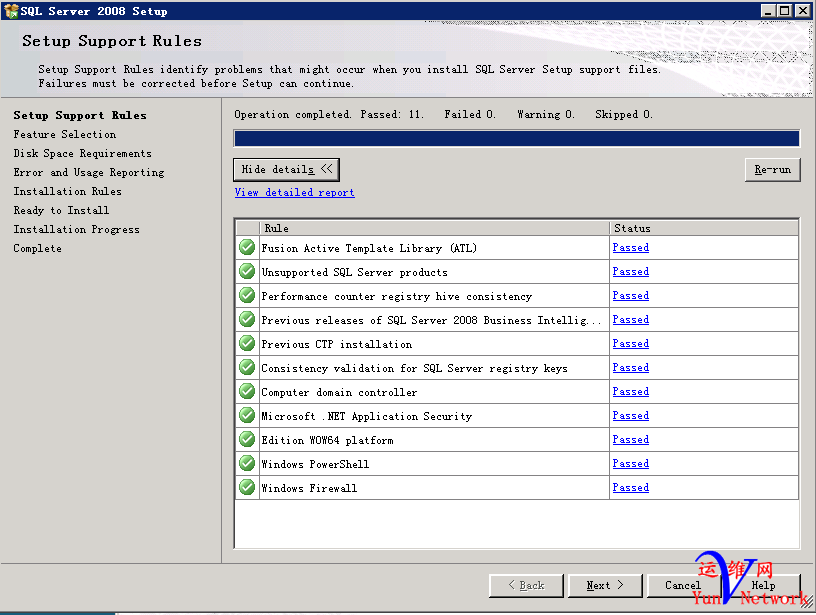Open Passed status for Windows PowerShell
The width and height of the screenshot is (816, 615).
point(631,463)
